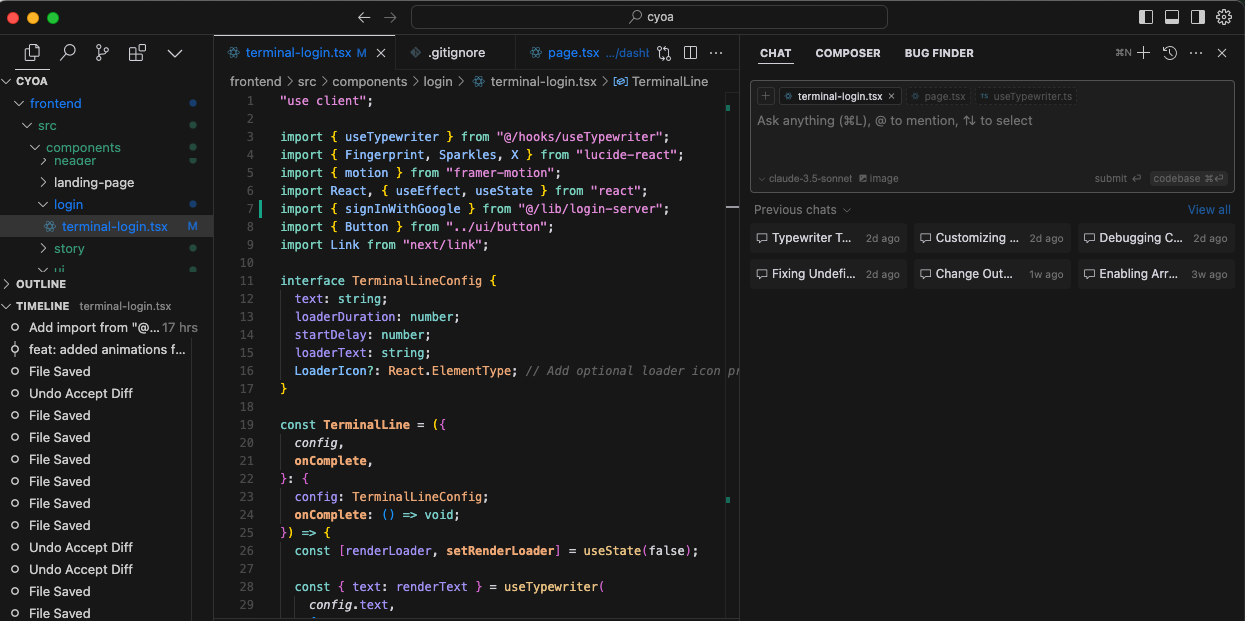Open the Search view in sidebar
Screen dimensions: 1245x621
[x=67, y=53]
